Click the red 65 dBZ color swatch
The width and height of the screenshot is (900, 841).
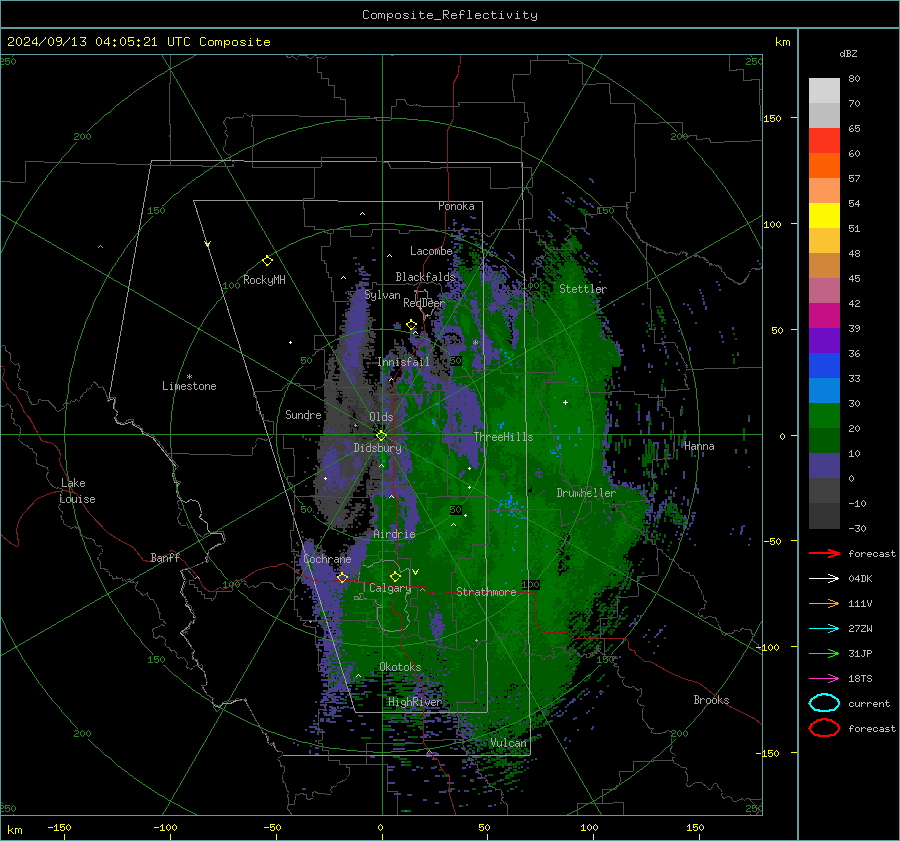pos(824,140)
